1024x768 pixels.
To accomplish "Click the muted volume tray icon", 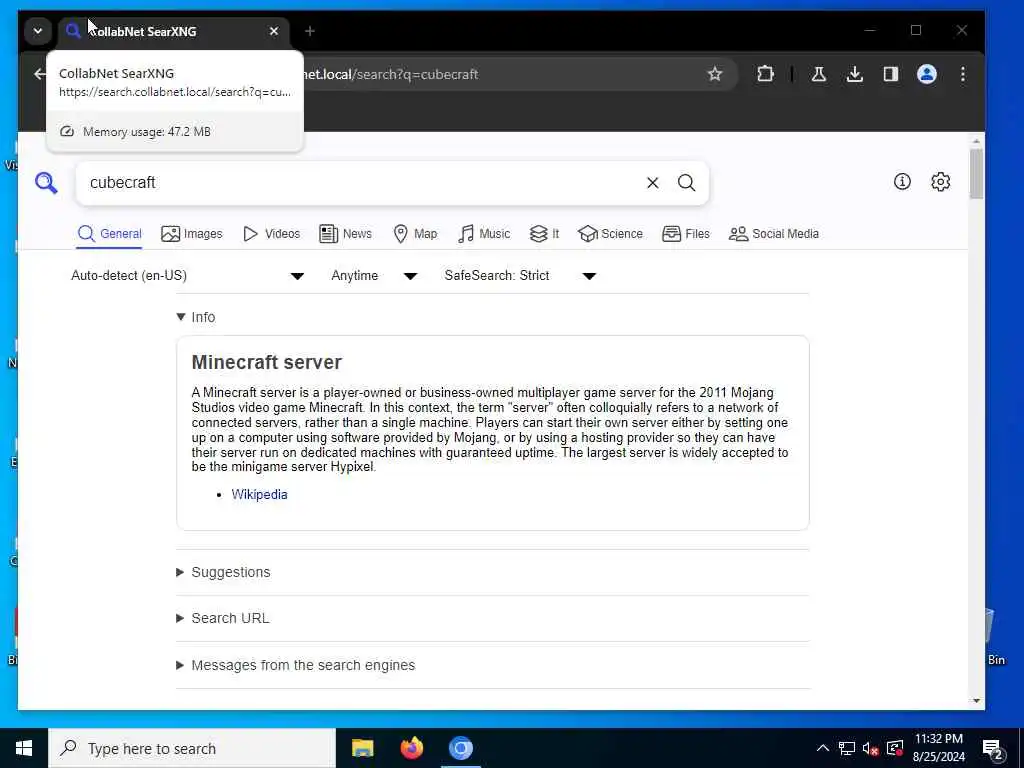I will pos(871,748).
